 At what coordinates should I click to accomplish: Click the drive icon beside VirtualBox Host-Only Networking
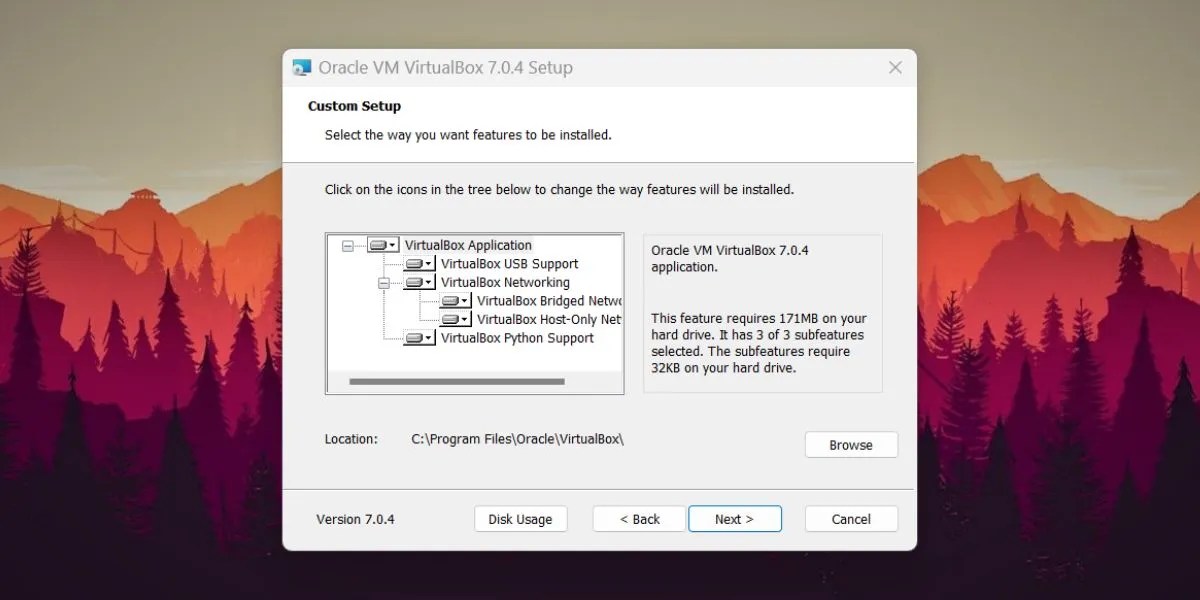450,319
